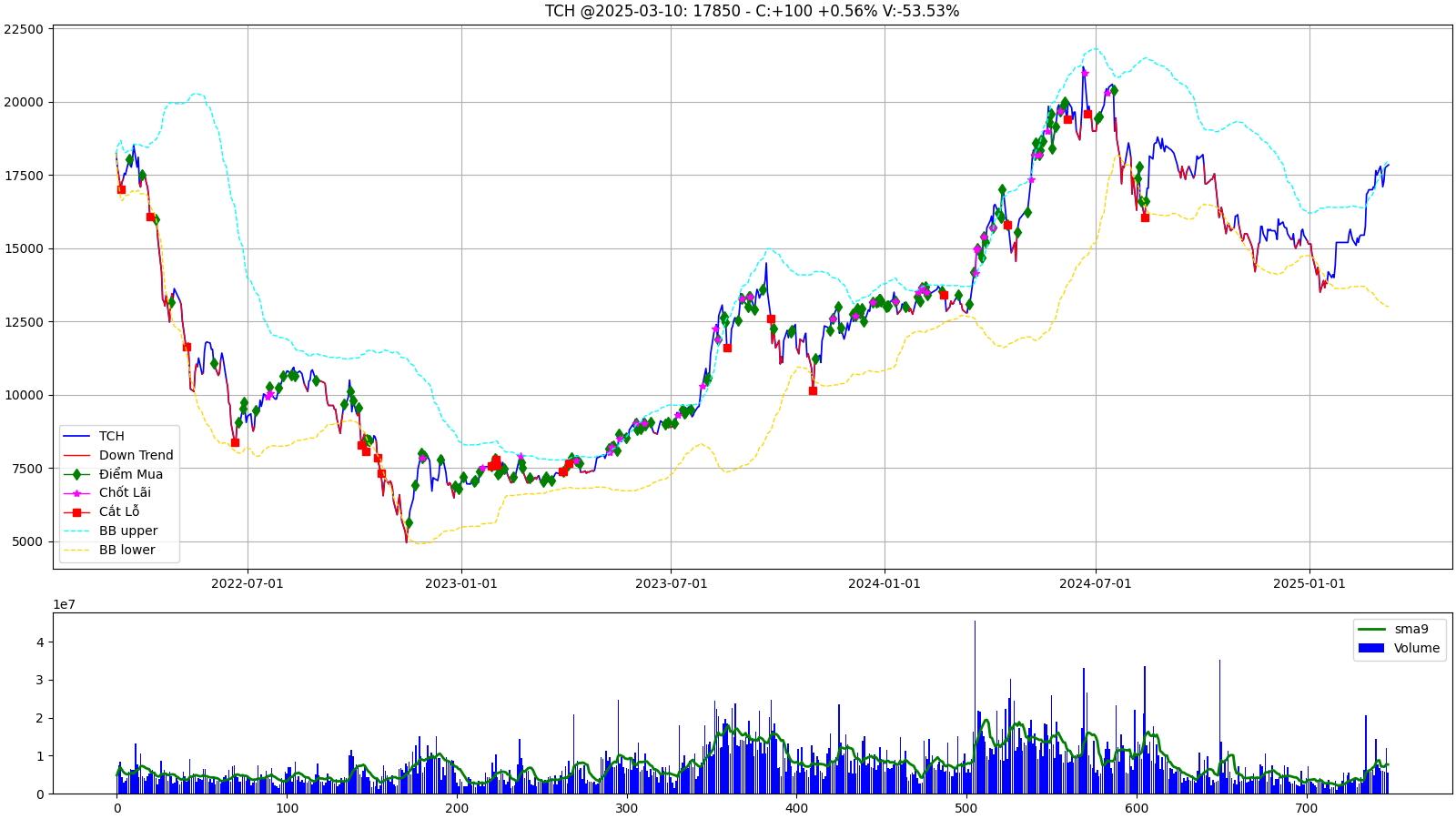Viewport: 1456px width, 819px height.
Task: Click the 2023-07-01 date label
Action: click(x=671, y=583)
